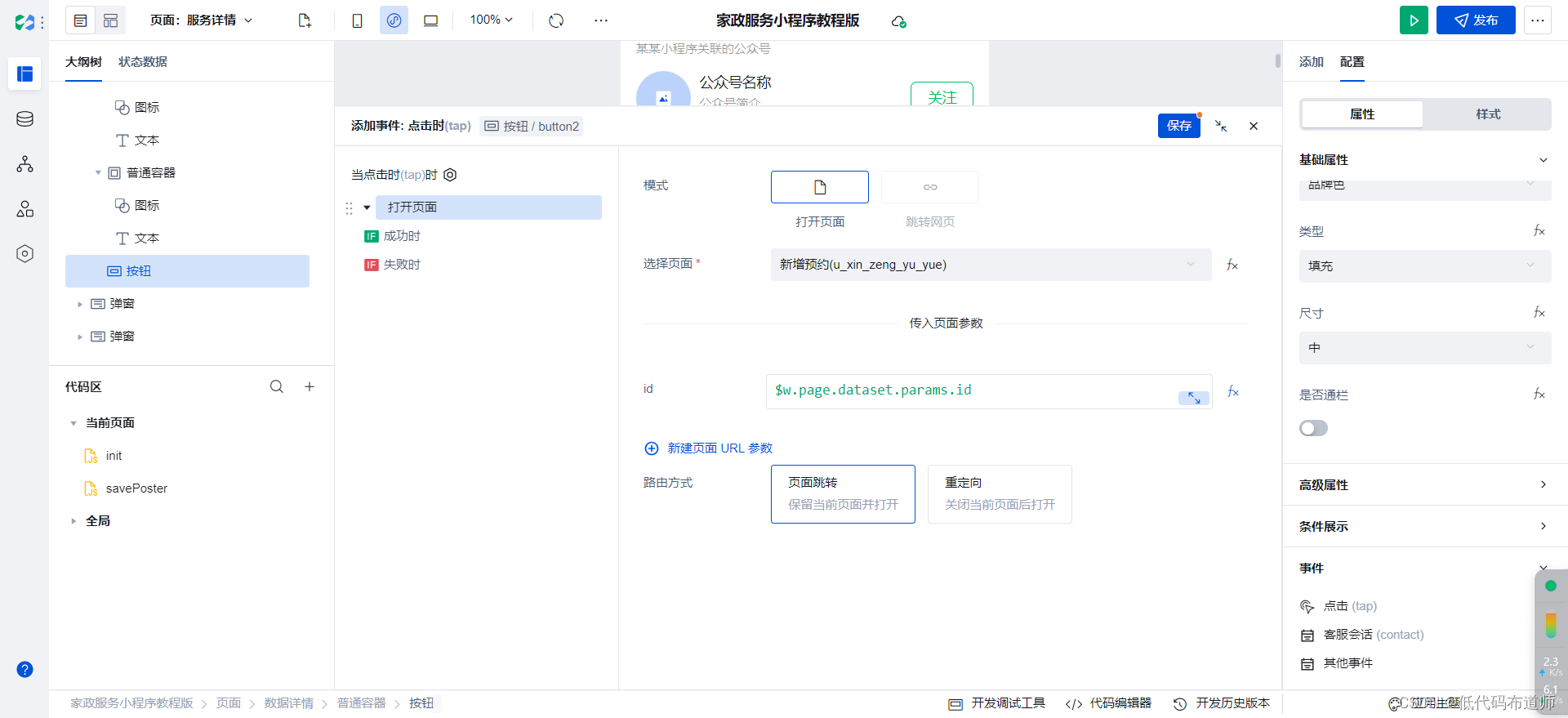Switch to 属性 segment

(x=1362, y=114)
